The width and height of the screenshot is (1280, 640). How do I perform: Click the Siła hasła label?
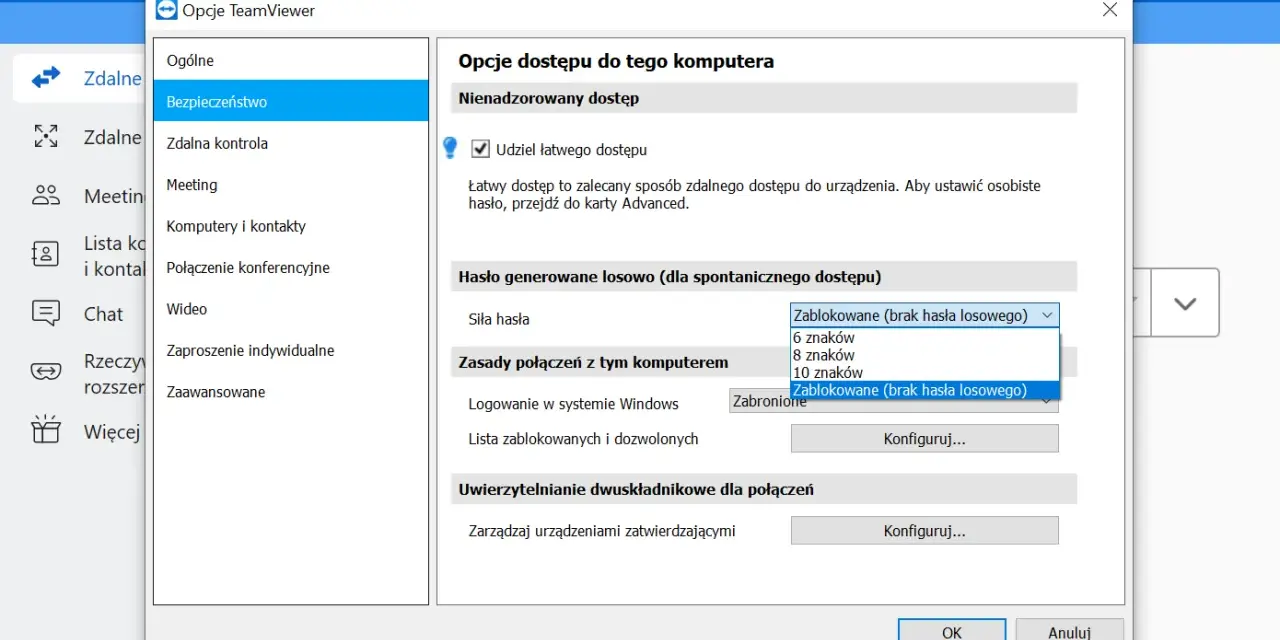coord(499,320)
